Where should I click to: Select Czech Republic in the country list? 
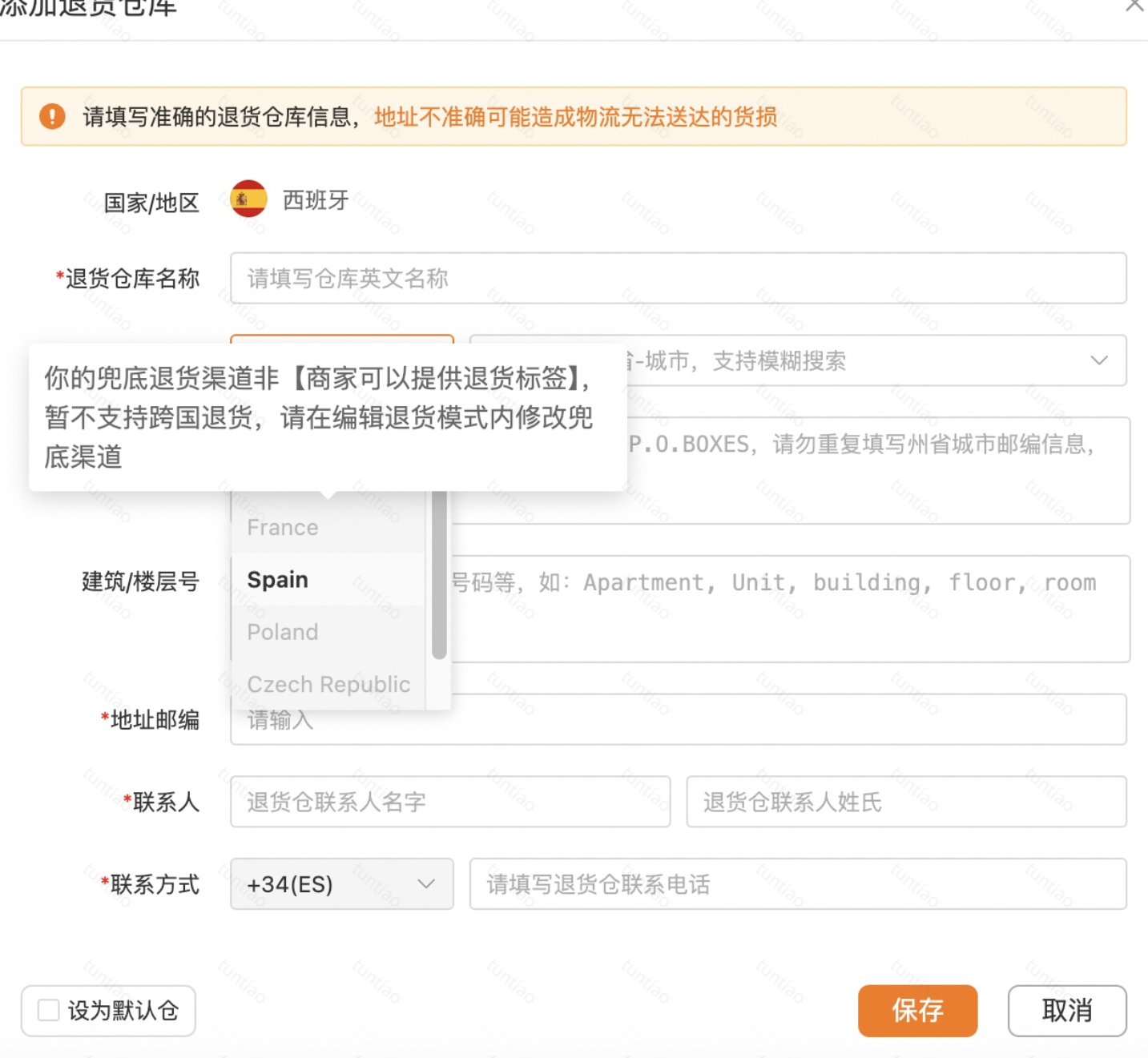point(328,684)
